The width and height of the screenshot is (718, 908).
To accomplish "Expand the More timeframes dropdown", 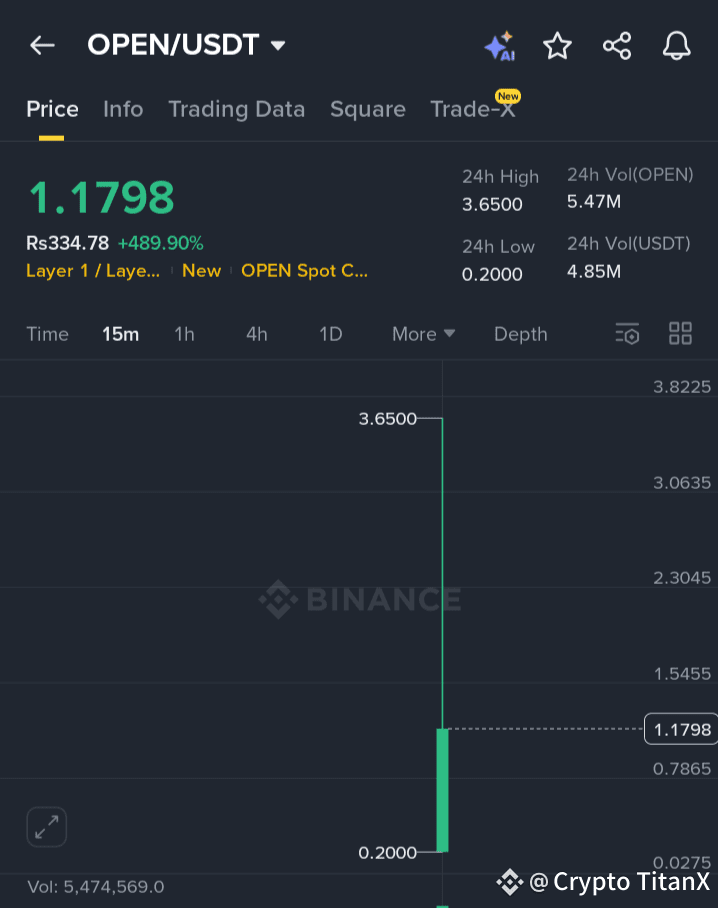I will 423,334.
